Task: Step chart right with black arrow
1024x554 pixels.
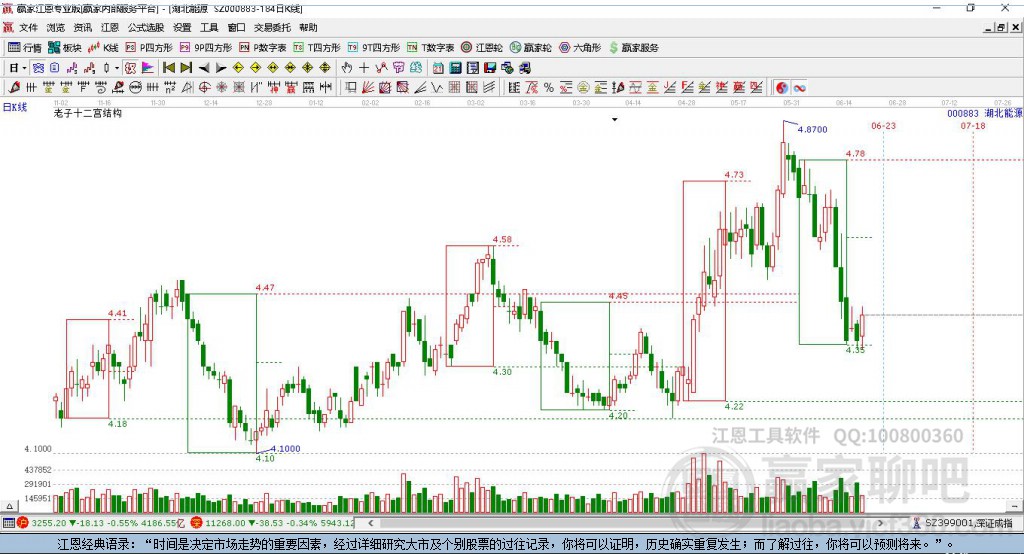Action: 221,68
